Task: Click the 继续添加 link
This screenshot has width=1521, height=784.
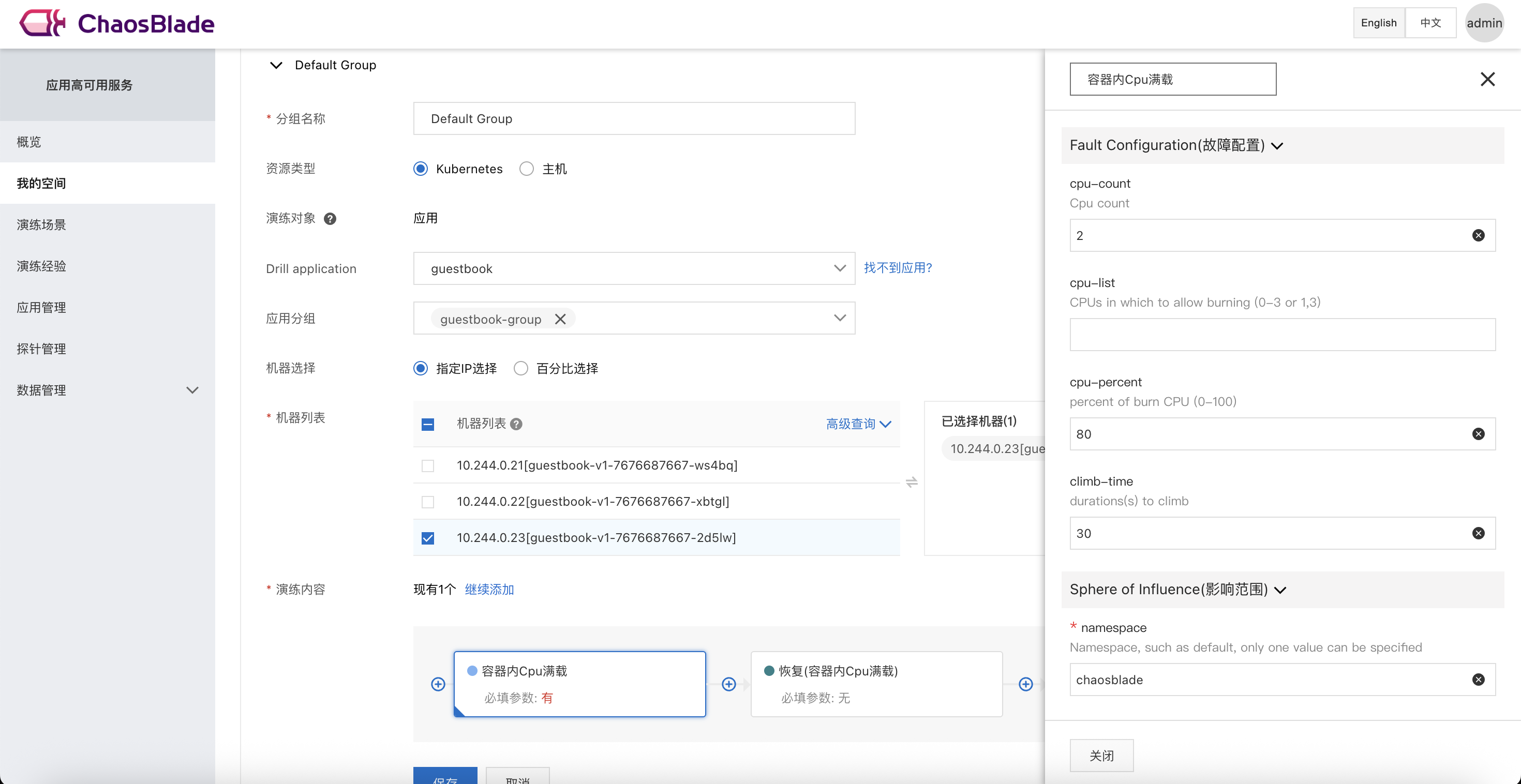Action: 489,589
